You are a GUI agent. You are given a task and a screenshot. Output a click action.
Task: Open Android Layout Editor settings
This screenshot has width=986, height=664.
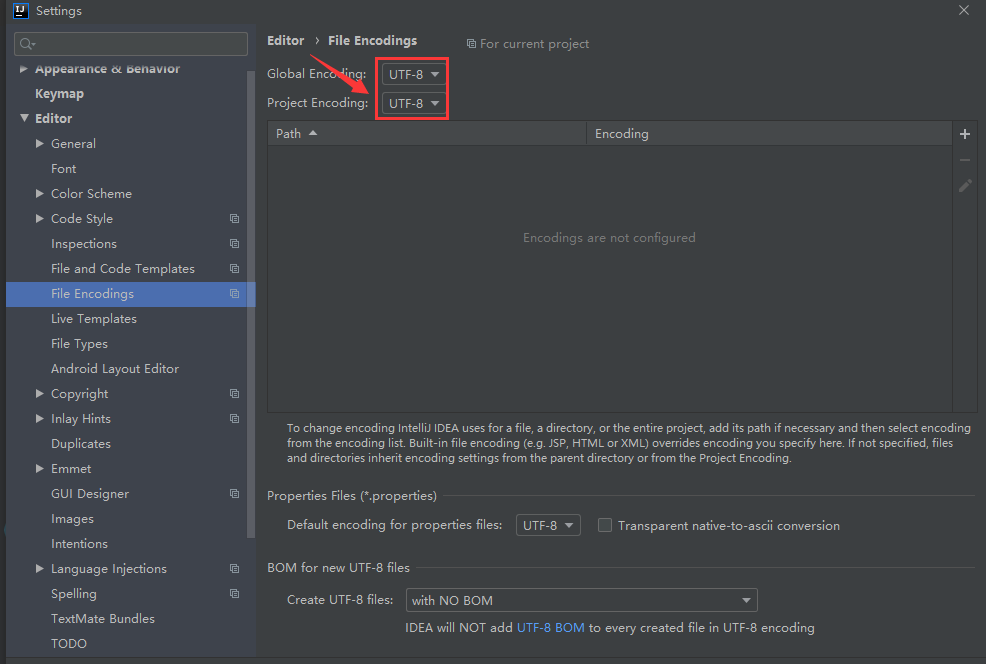[x=115, y=368]
